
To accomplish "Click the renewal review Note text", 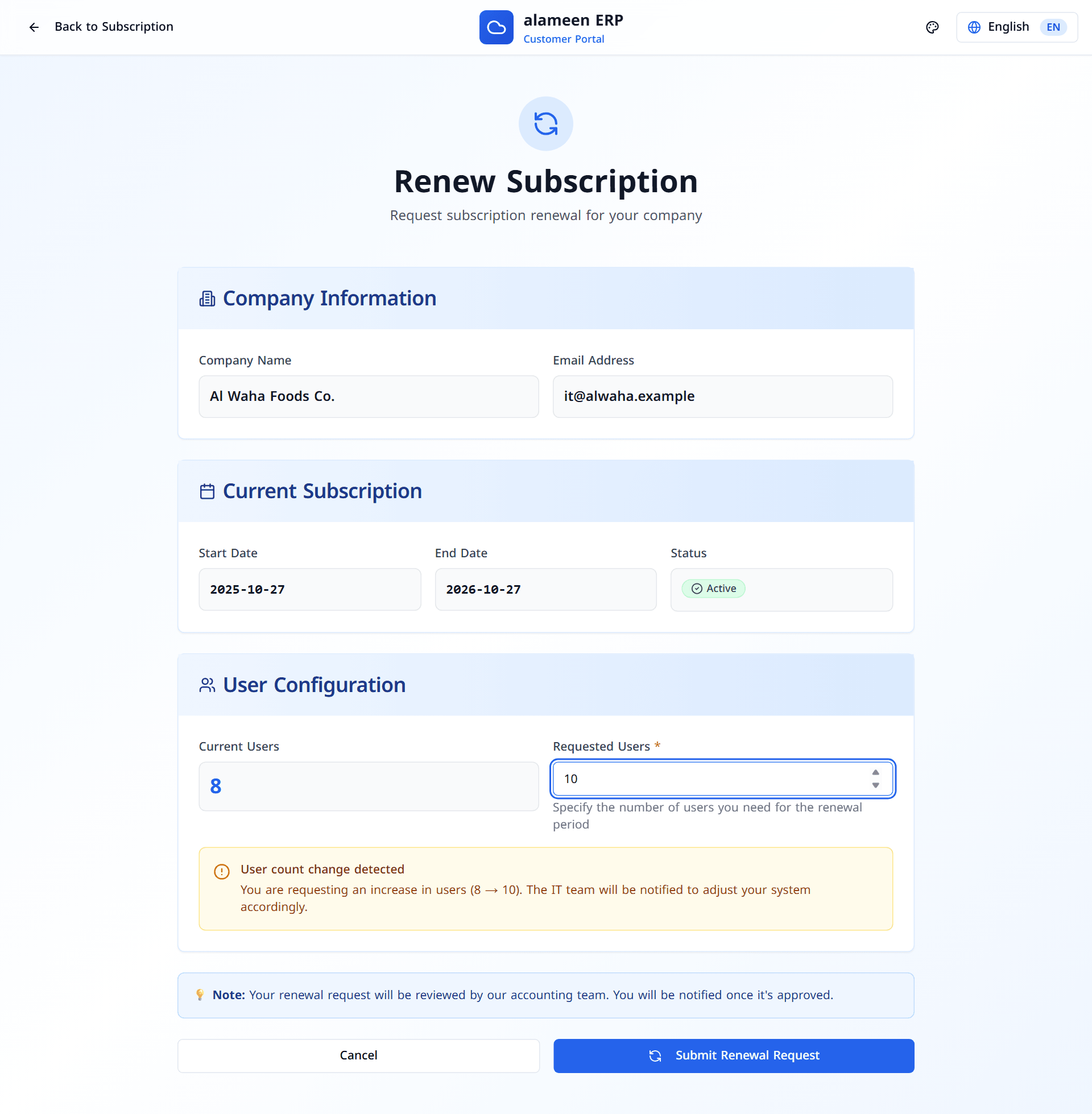I will pos(523,995).
